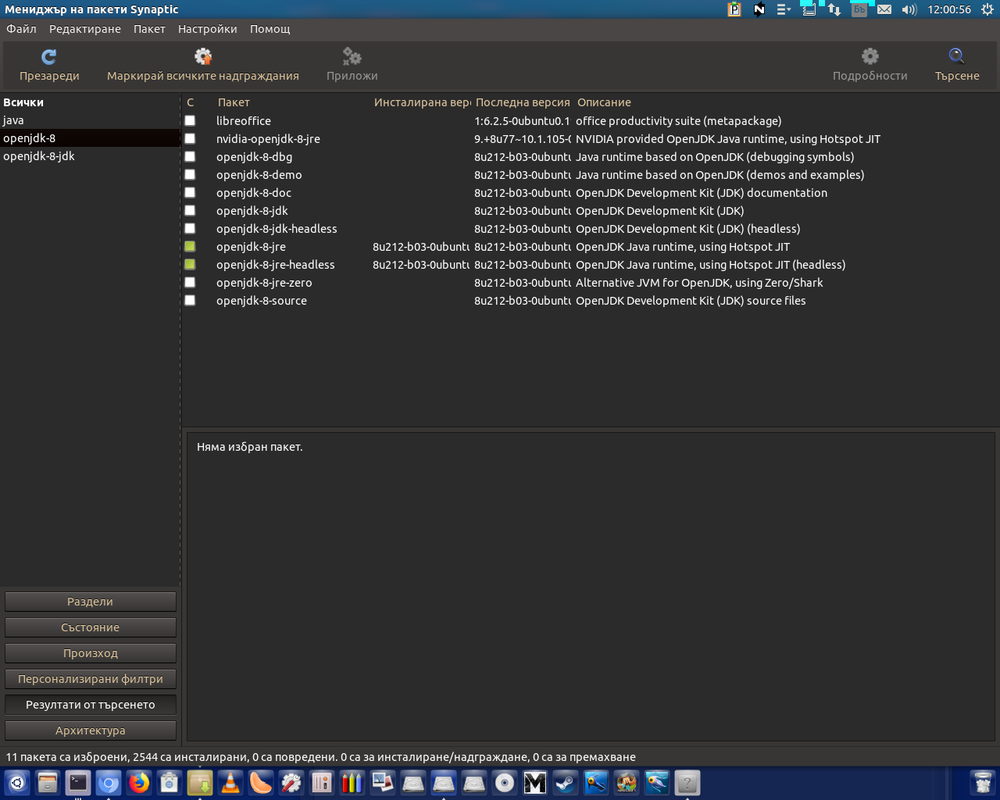The height and width of the screenshot is (800, 1000).
Task: Open the Пакет menu
Action: click(x=149, y=29)
